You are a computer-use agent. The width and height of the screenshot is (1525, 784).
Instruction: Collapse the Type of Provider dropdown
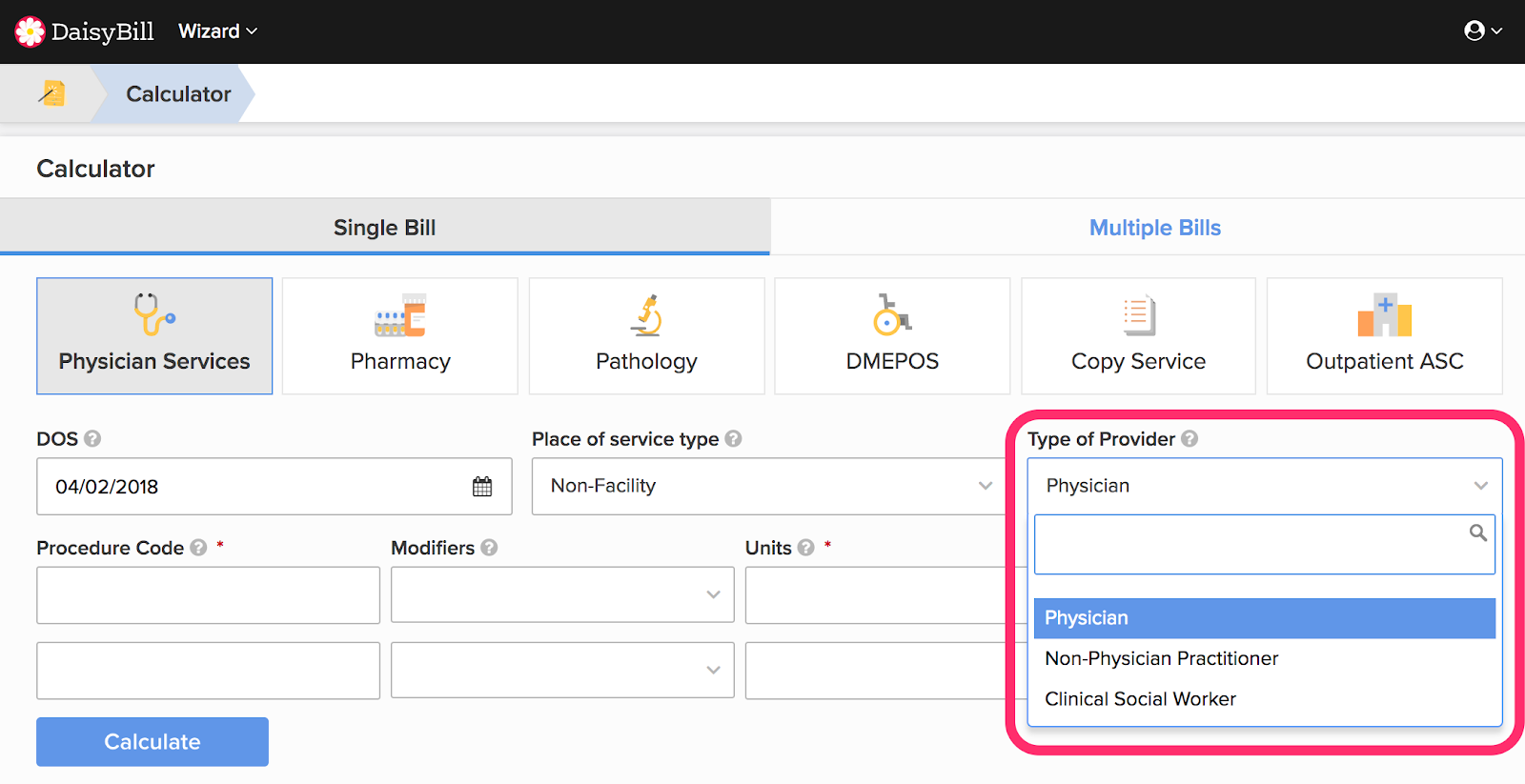(1264, 486)
